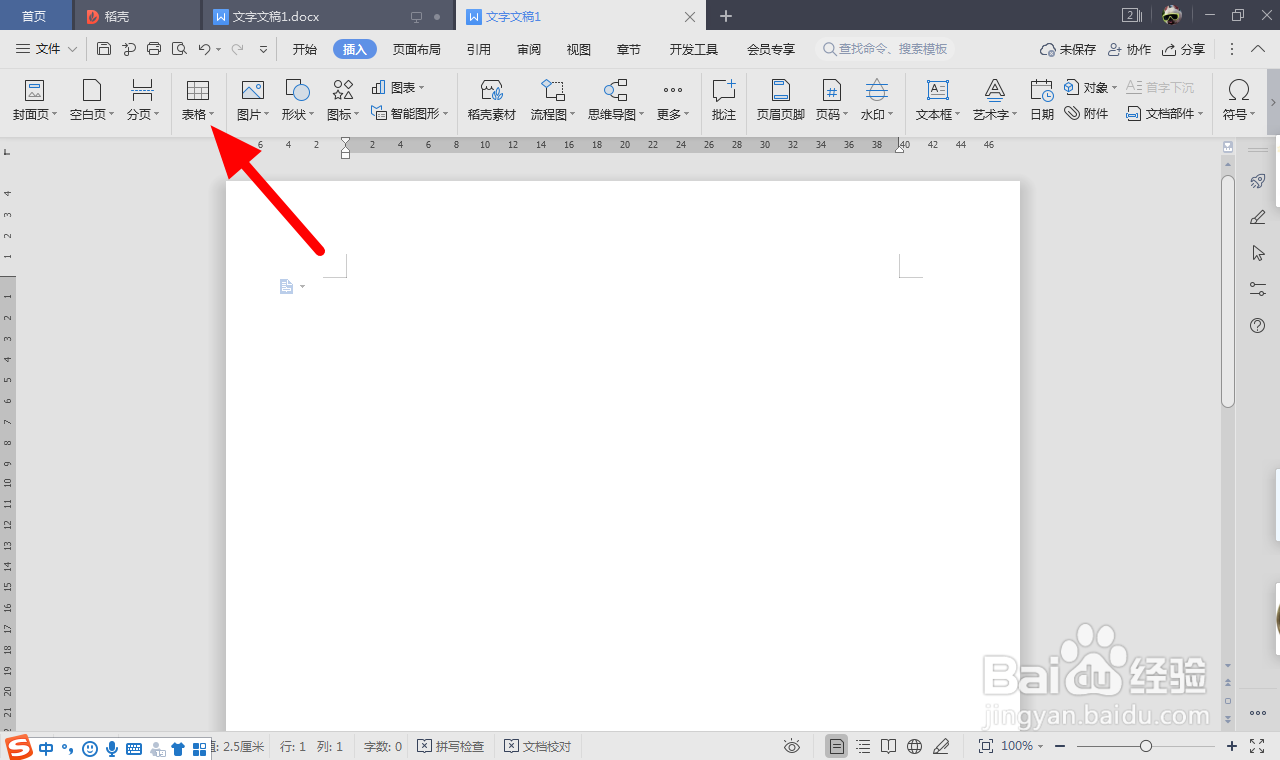The image size is (1280, 760).
Task: Insert the 日期 date
Action: pos(1042,101)
